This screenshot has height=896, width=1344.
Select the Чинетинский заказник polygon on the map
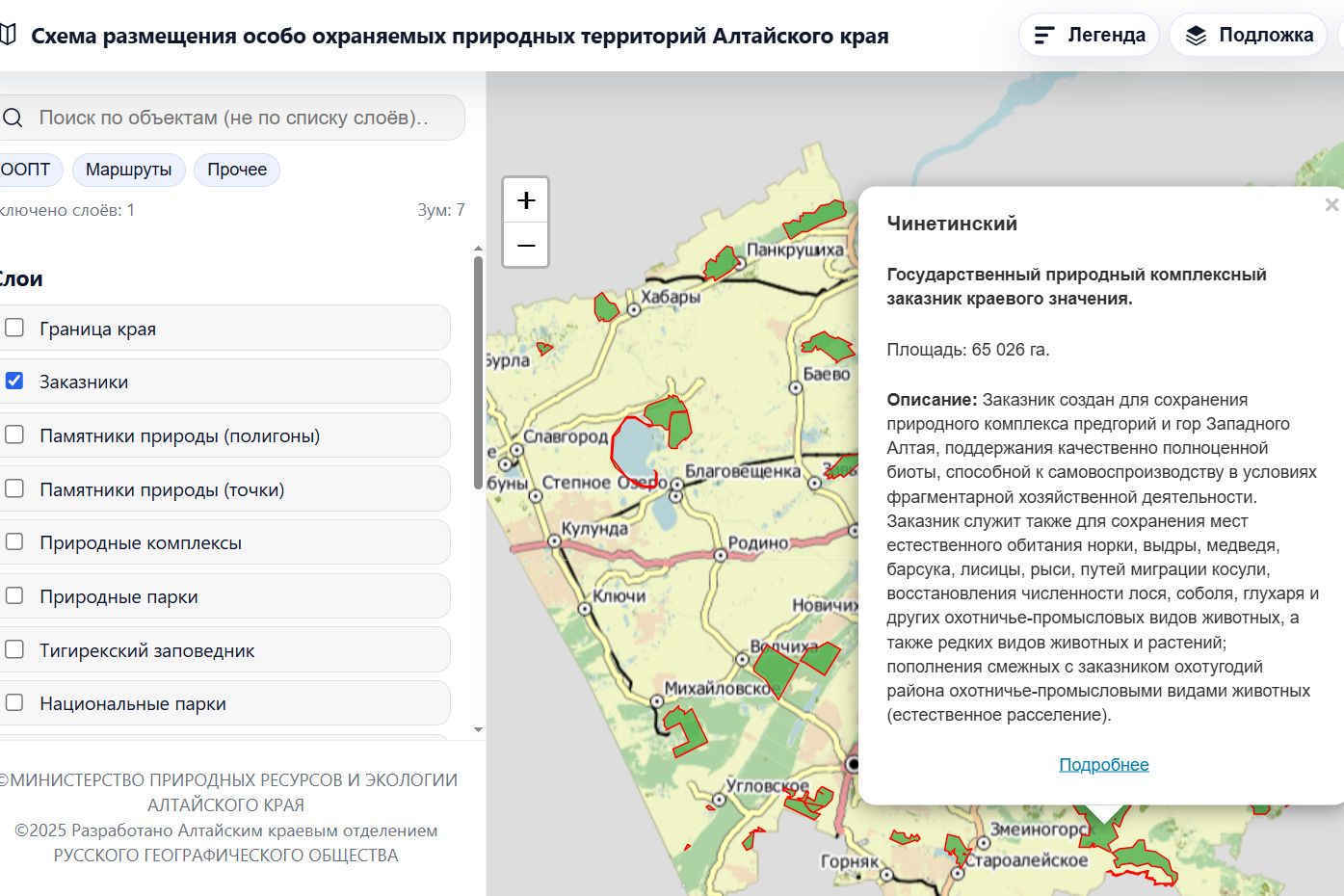click(636, 448)
